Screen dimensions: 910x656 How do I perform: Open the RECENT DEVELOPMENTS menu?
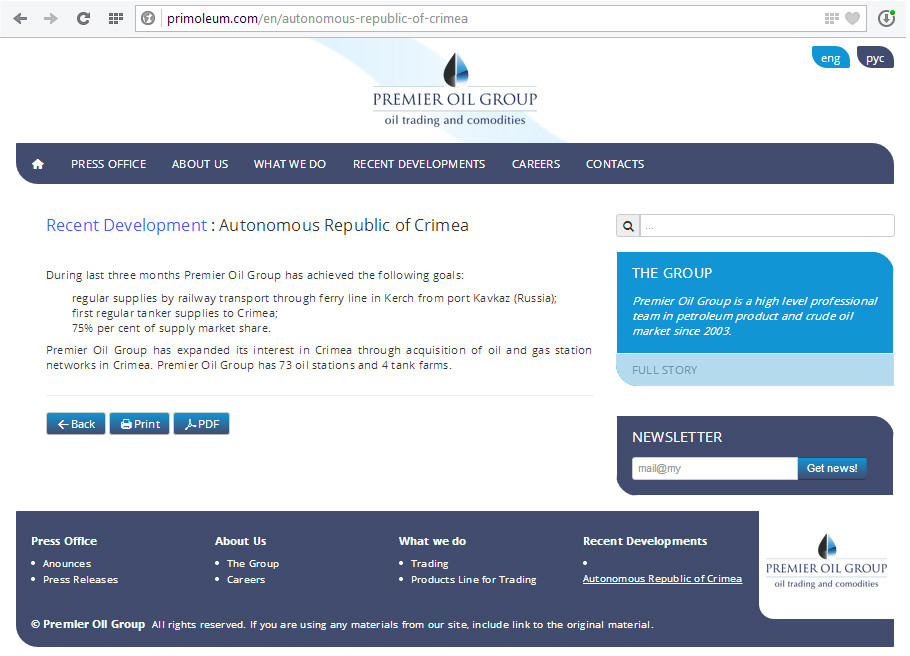coord(419,164)
